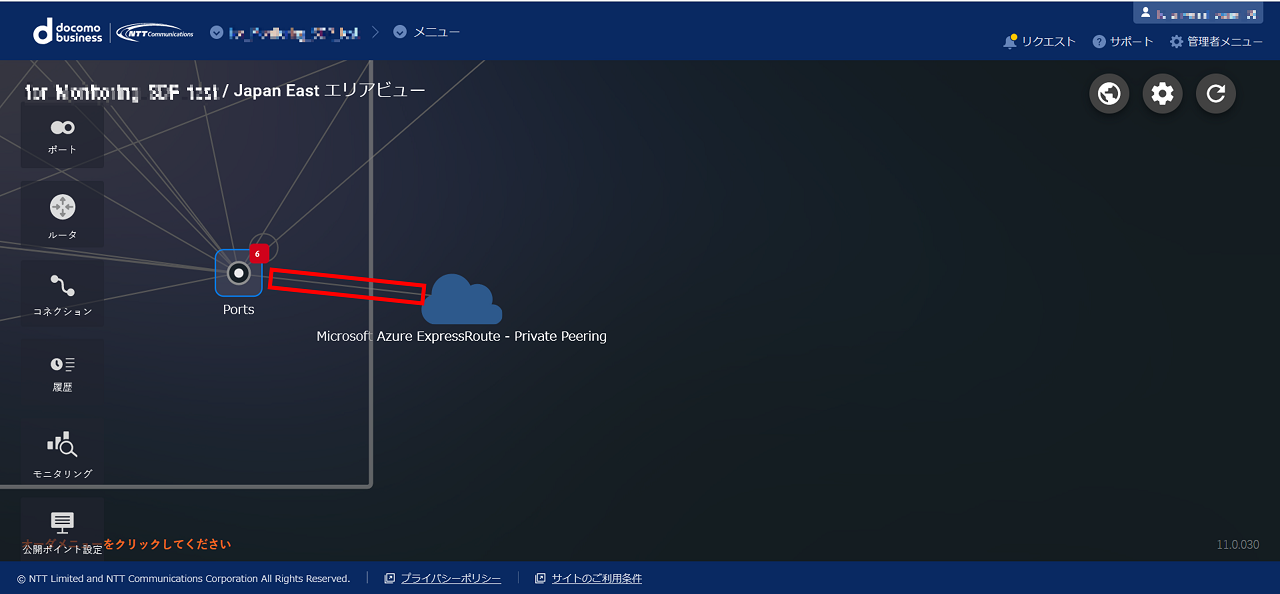
Task: Click the red badge showing 6
Action: 258,254
